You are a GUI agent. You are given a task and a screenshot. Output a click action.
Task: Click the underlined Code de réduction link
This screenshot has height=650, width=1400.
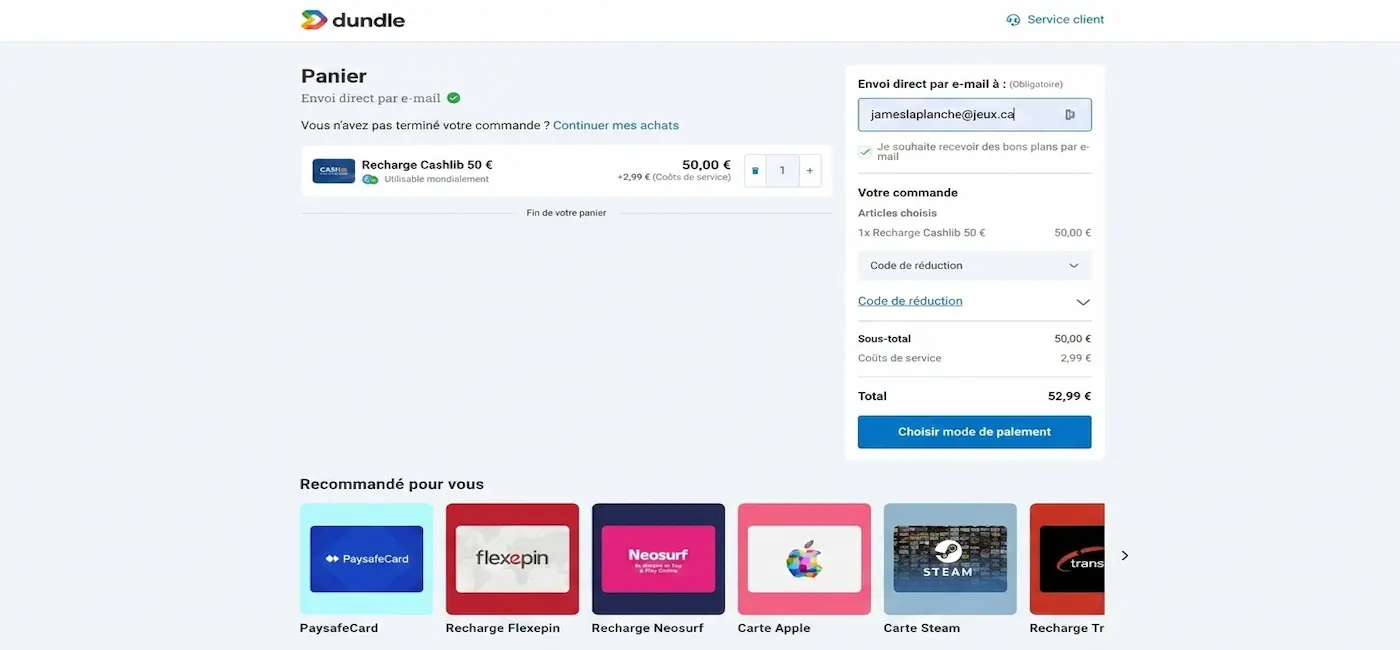point(910,301)
